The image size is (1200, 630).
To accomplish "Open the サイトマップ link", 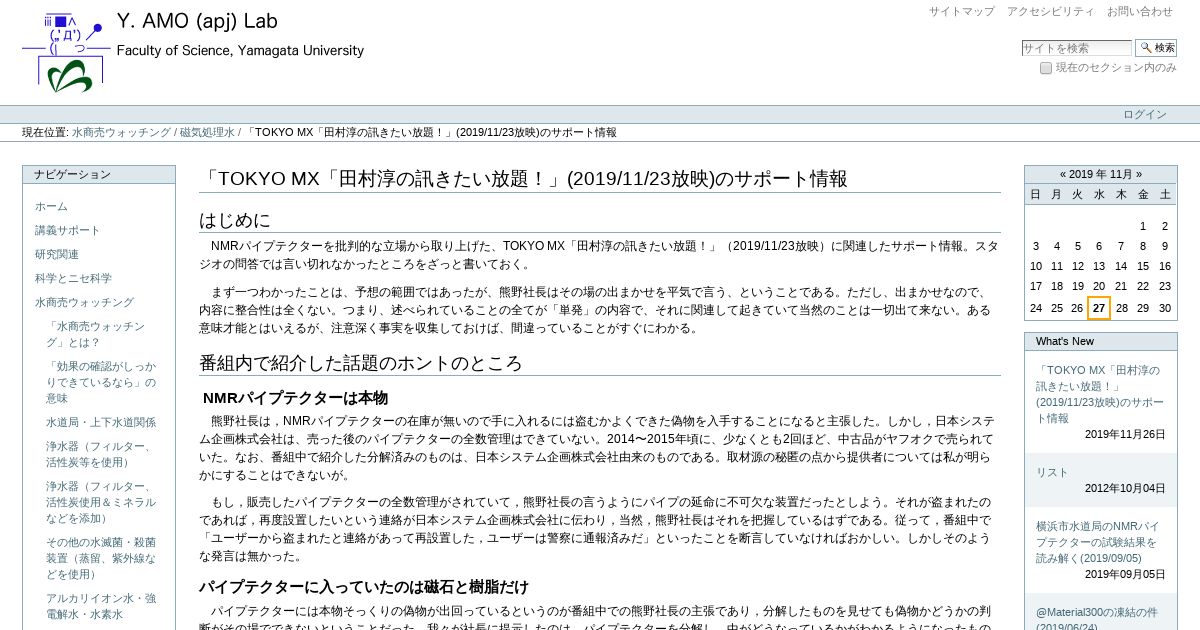I will (961, 12).
